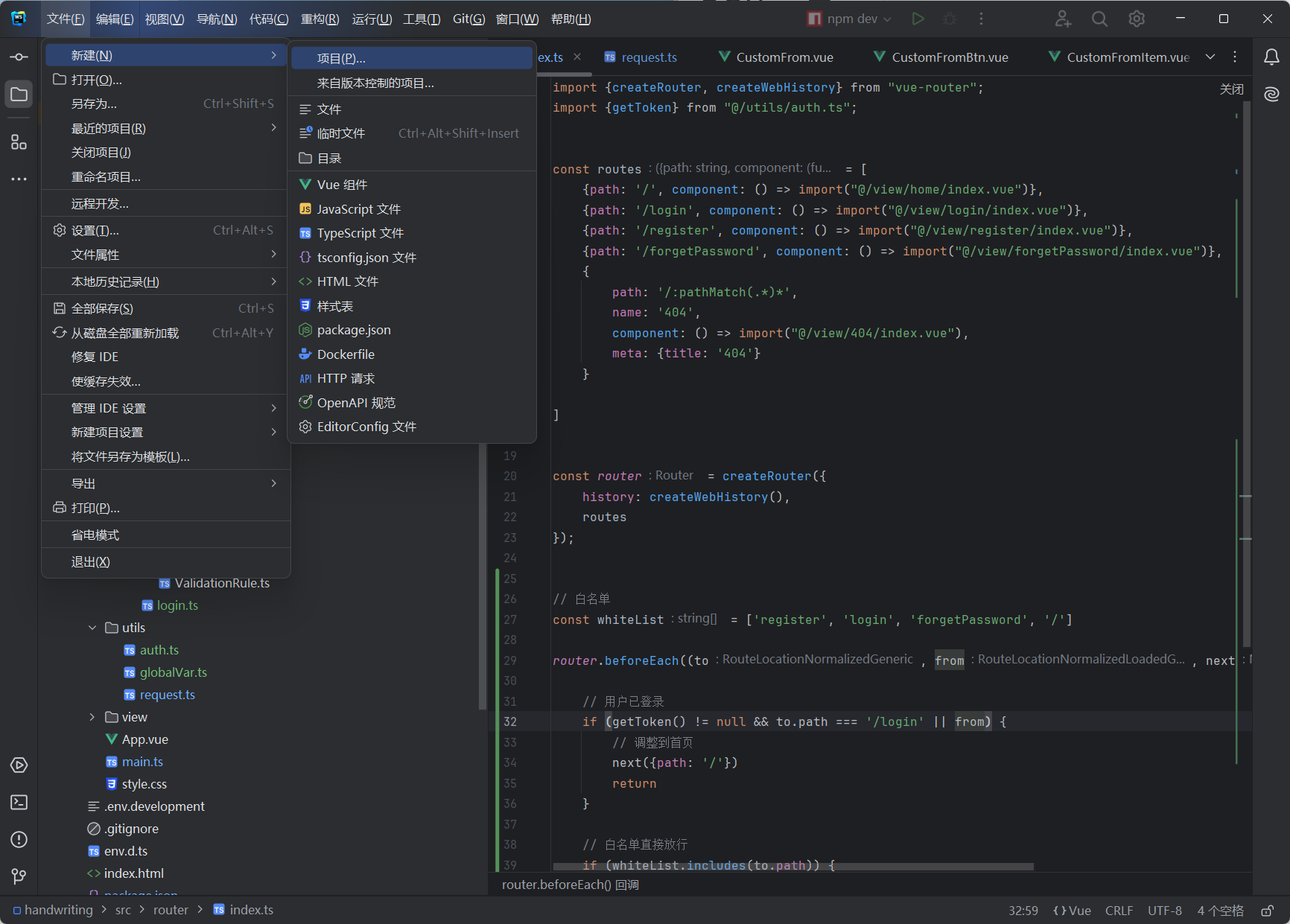Click the Notifications bell icon
Screen dimensions: 1290x924
pos(1271,57)
